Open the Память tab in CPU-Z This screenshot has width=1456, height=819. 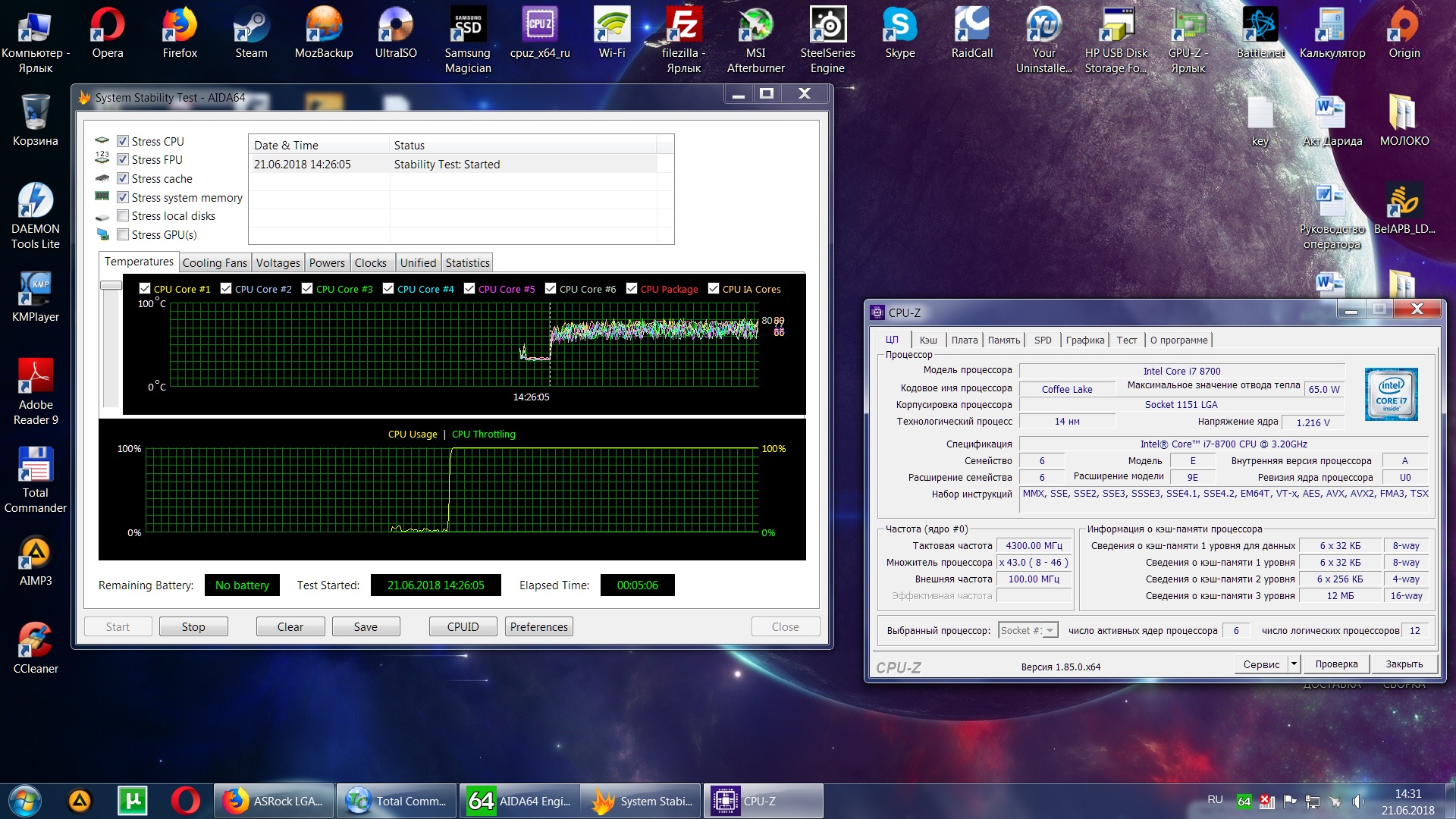coord(1003,340)
